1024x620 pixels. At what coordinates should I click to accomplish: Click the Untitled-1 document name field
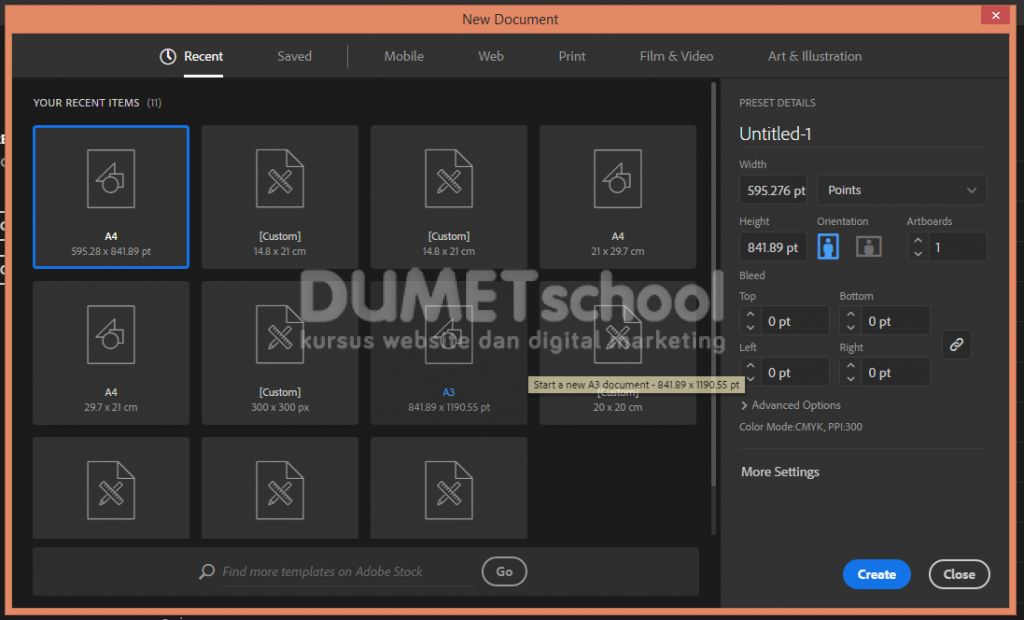(862, 134)
